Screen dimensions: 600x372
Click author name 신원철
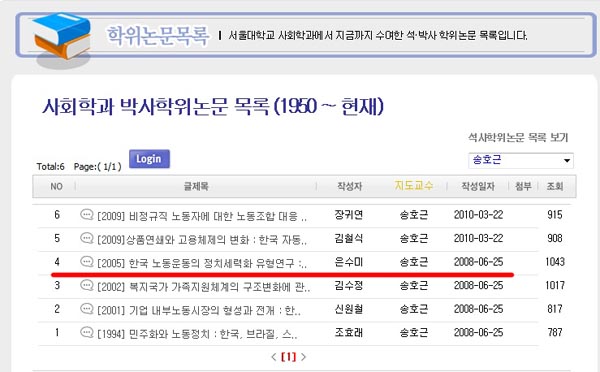(349, 309)
